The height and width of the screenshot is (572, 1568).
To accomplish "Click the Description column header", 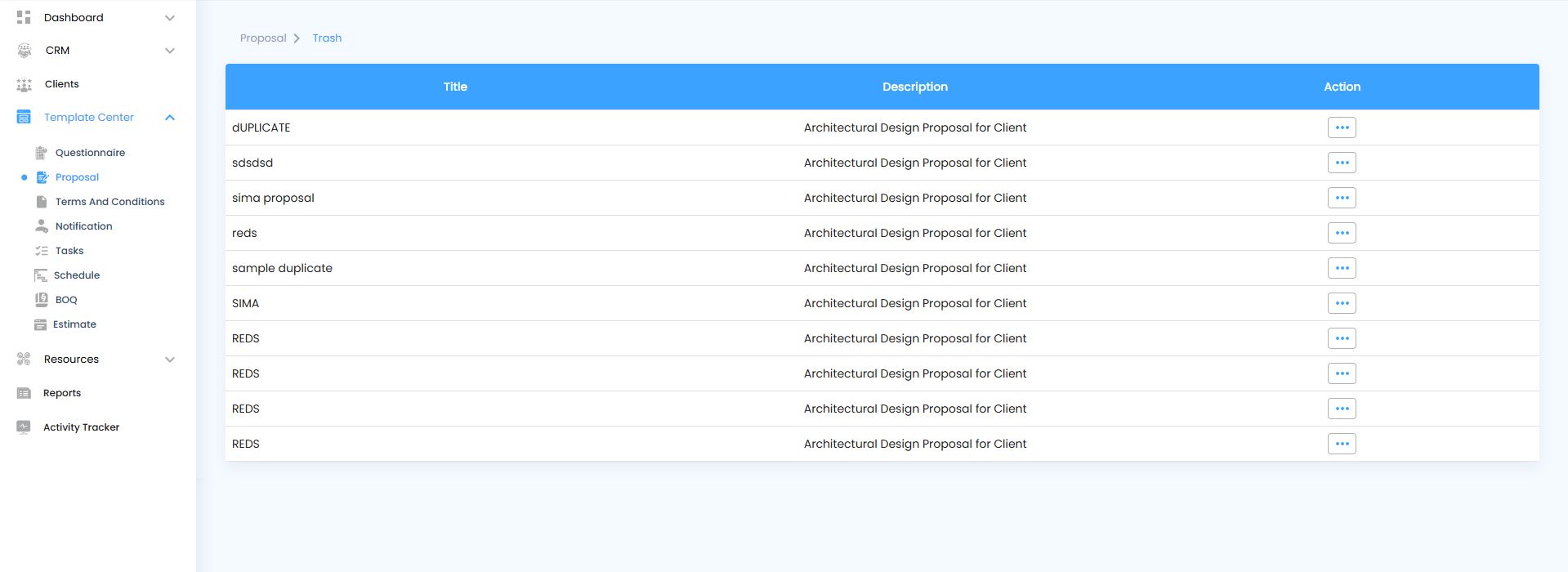I will click(915, 87).
